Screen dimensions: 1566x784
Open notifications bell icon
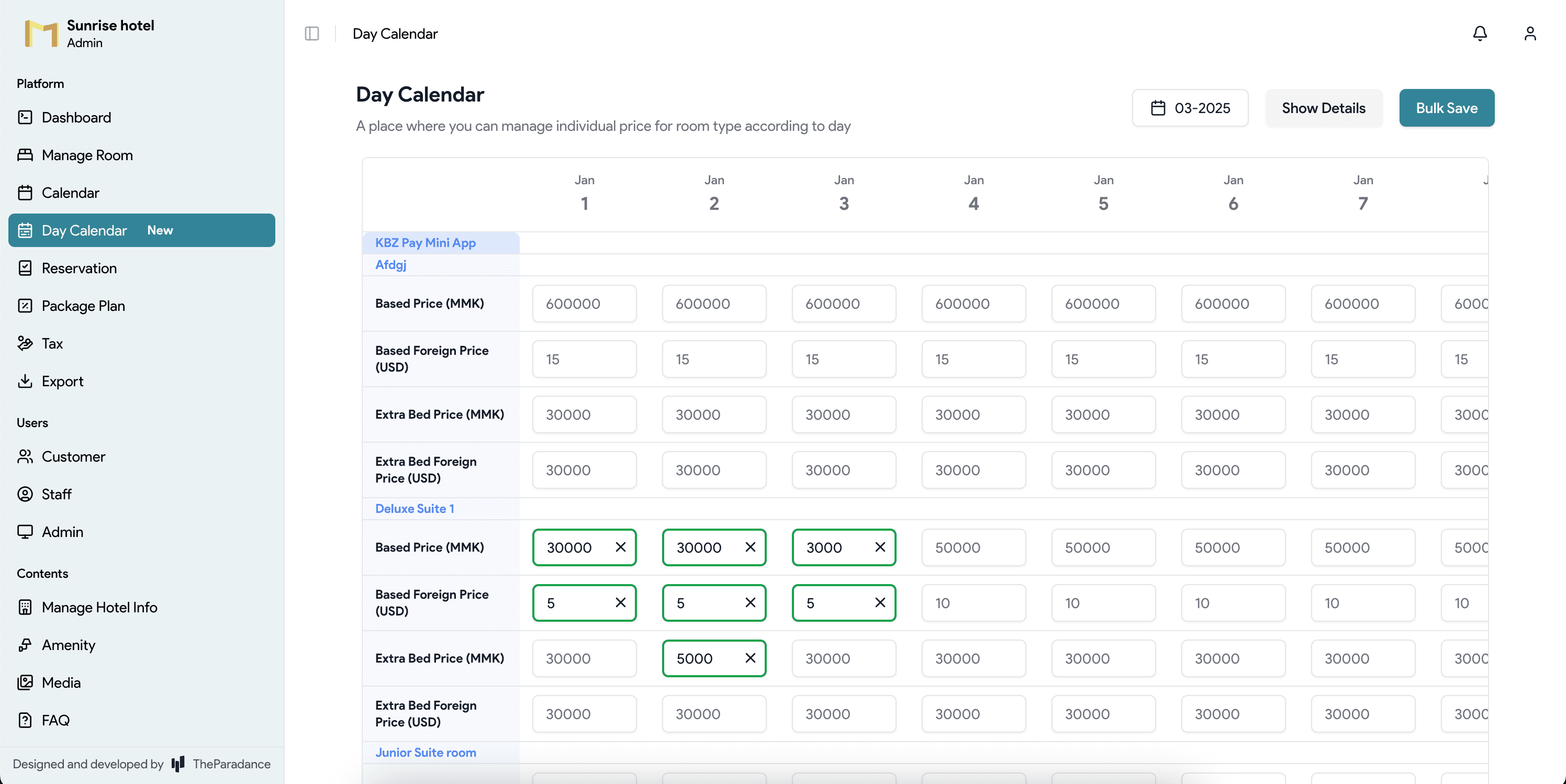click(1480, 33)
